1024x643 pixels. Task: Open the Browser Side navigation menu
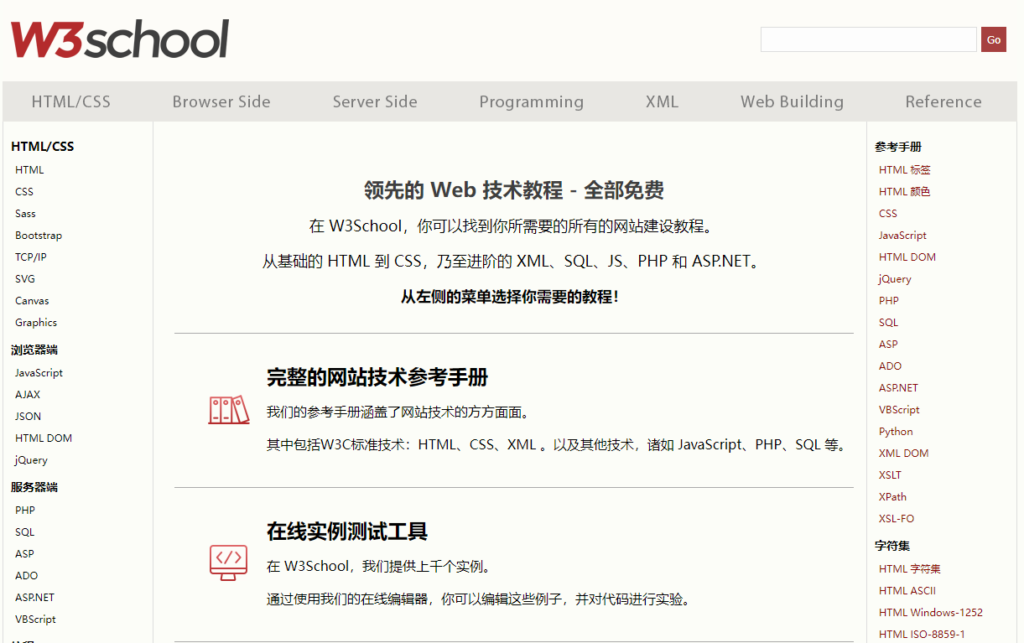221,101
